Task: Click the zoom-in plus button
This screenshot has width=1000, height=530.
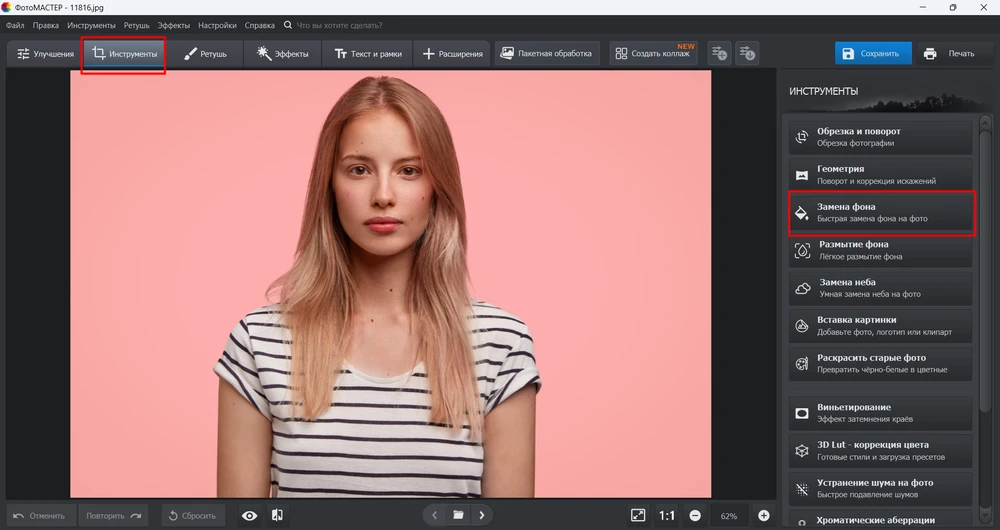Action: (764, 516)
